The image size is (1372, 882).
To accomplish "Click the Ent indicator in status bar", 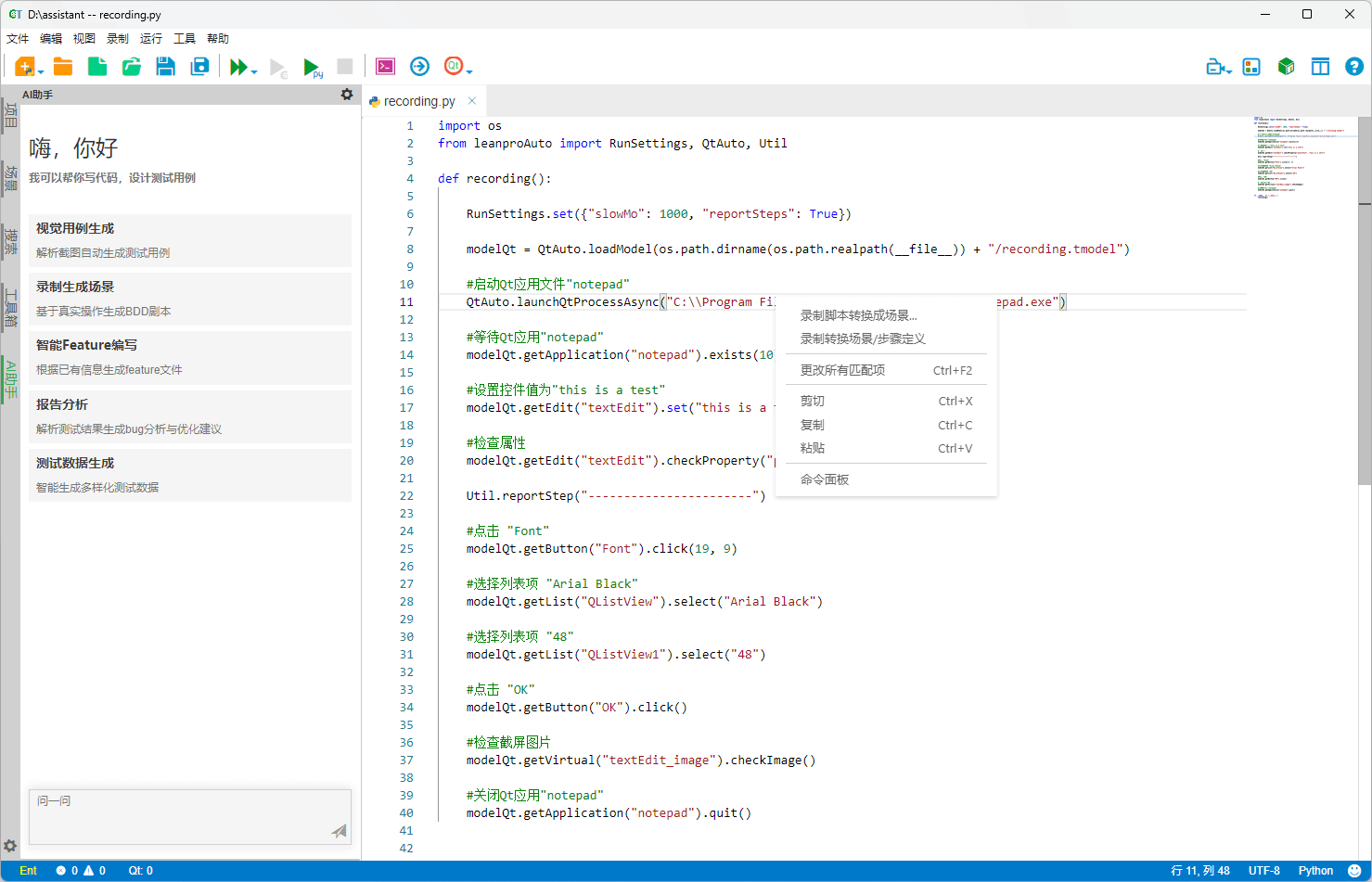I will pos(28,871).
